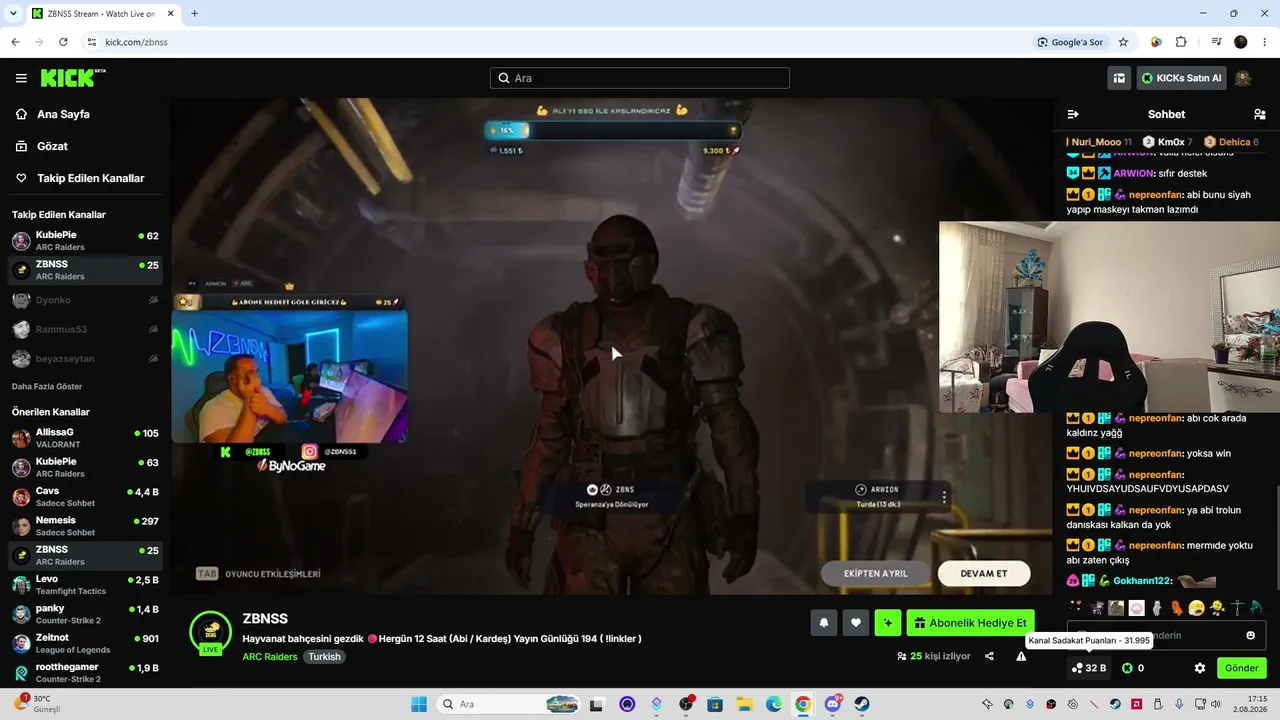Open recommended channel Zeitnot
This screenshot has width=1280, height=720.
[85, 643]
